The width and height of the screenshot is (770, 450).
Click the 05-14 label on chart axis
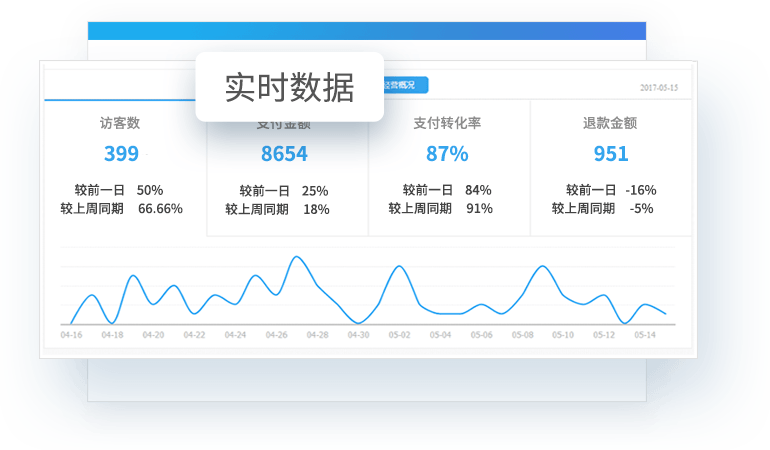point(645,335)
